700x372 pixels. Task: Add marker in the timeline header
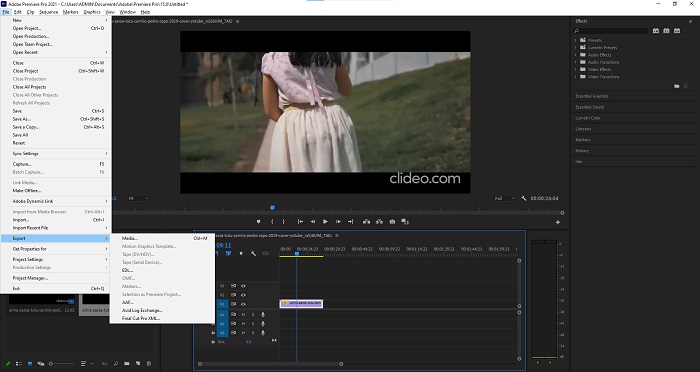241,253
